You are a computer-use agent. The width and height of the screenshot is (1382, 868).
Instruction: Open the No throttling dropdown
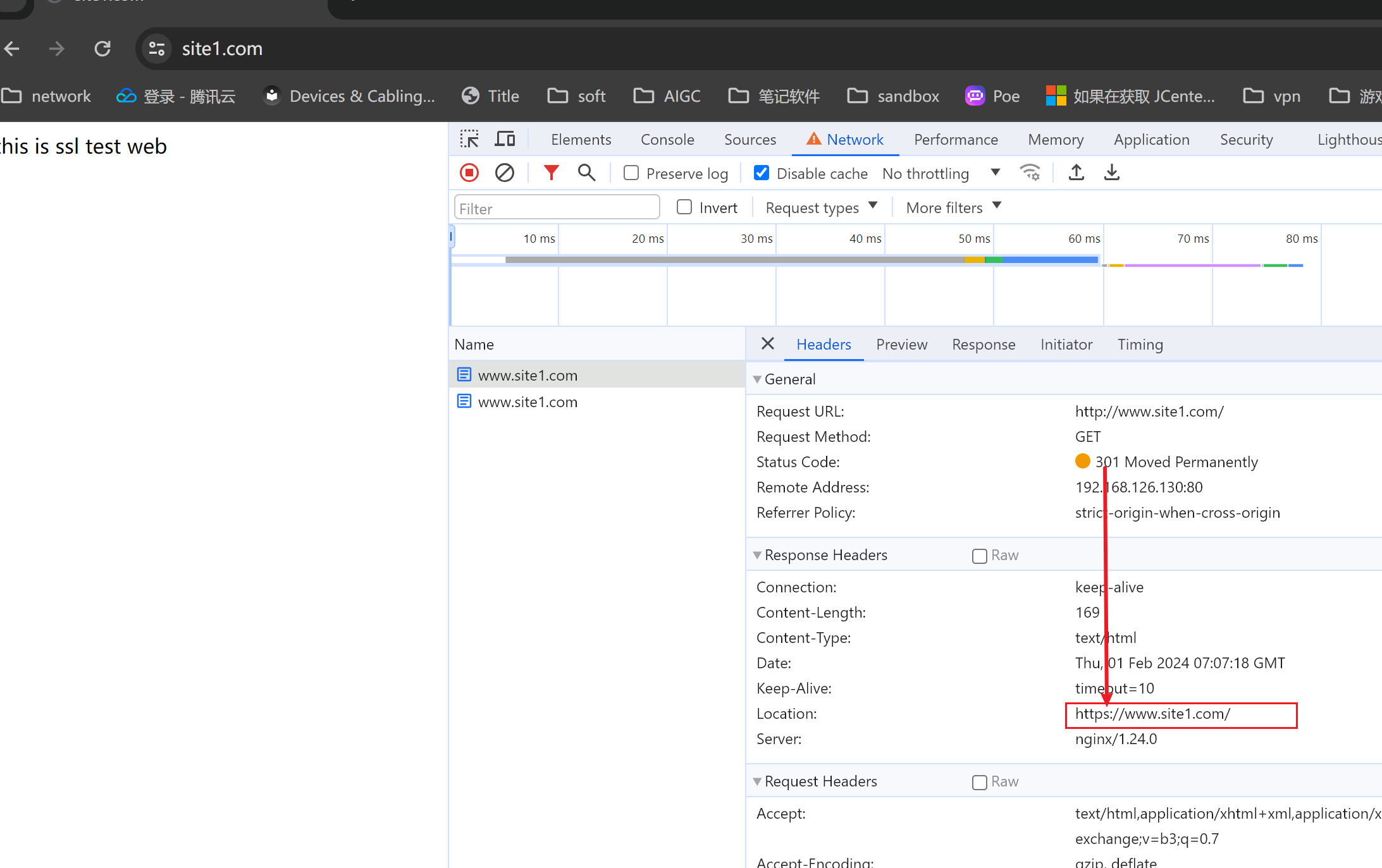coord(941,173)
